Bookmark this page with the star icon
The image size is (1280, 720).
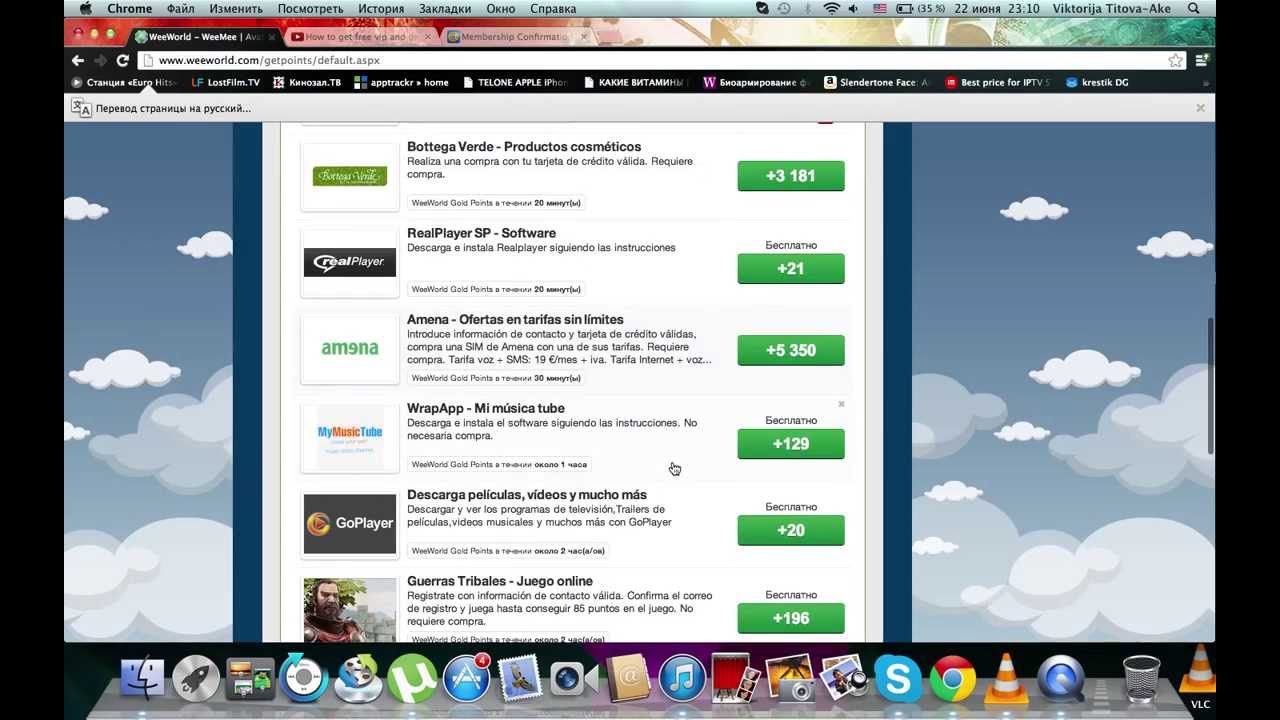[x=1176, y=60]
